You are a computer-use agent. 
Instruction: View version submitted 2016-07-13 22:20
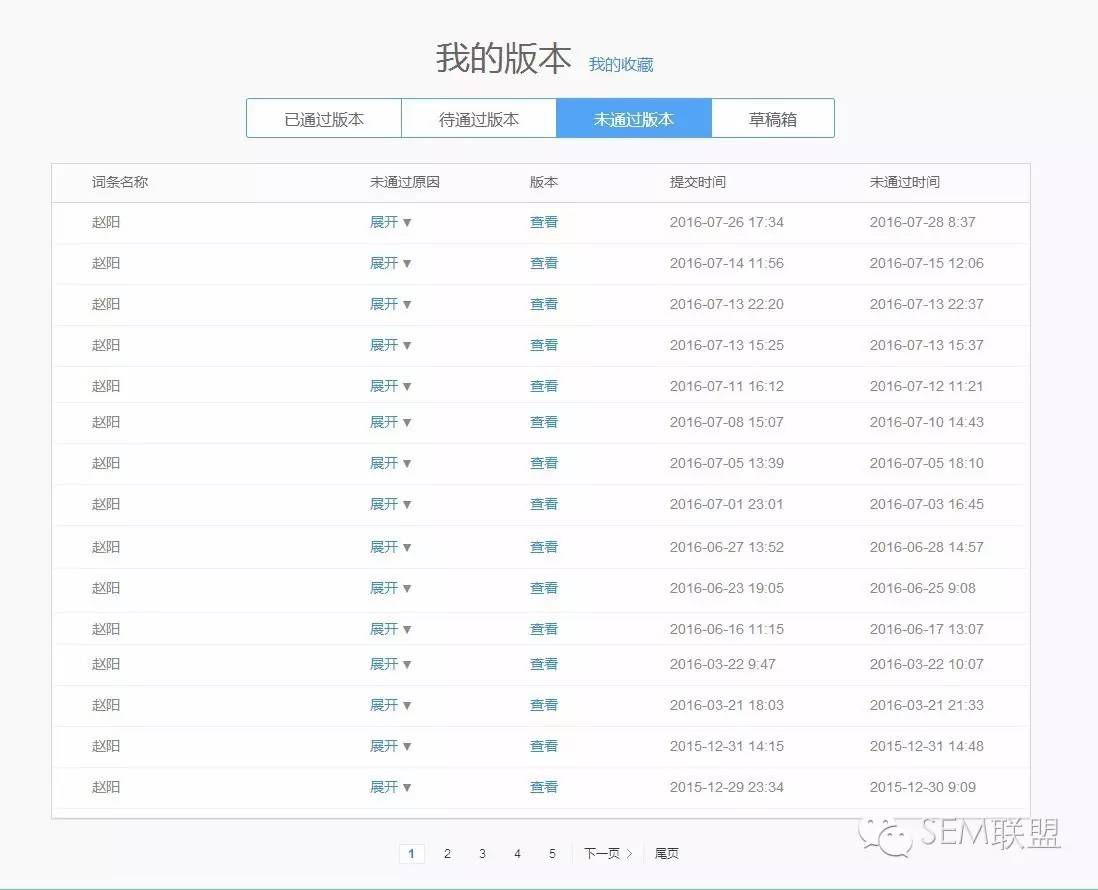(x=544, y=304)
